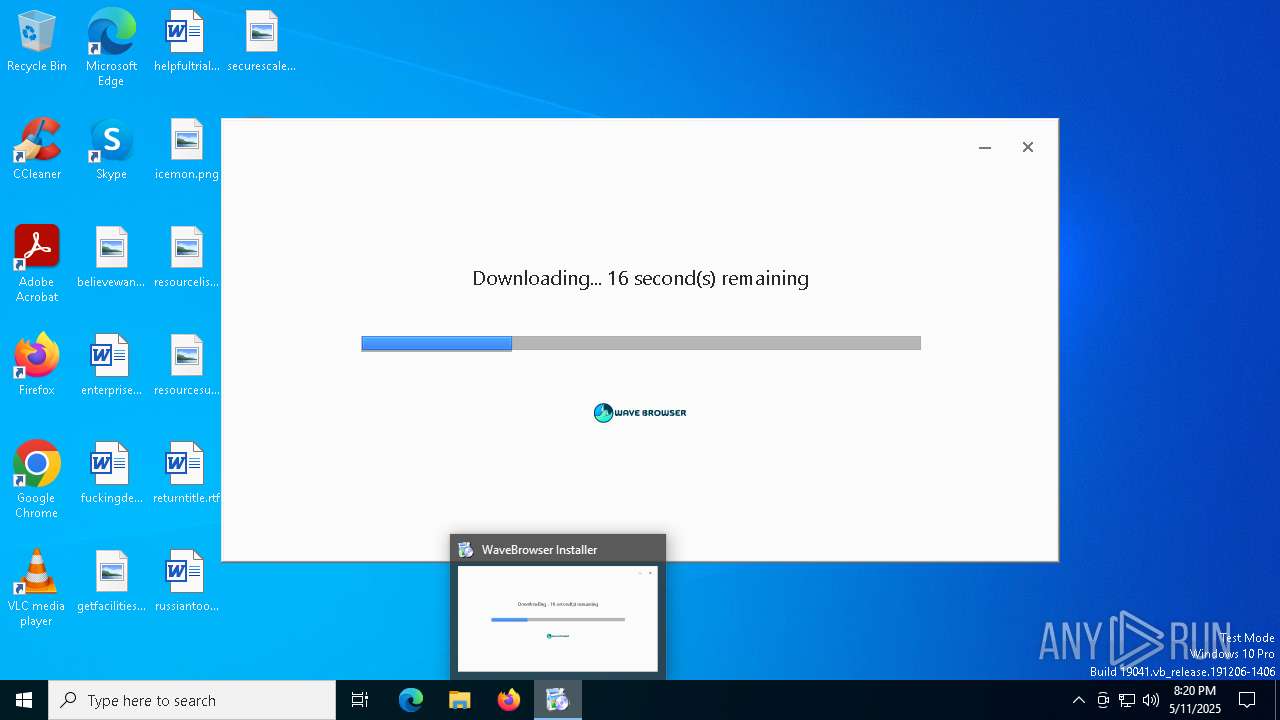
Task: Open the volume control tray icon
Action: click(1151, 700)
